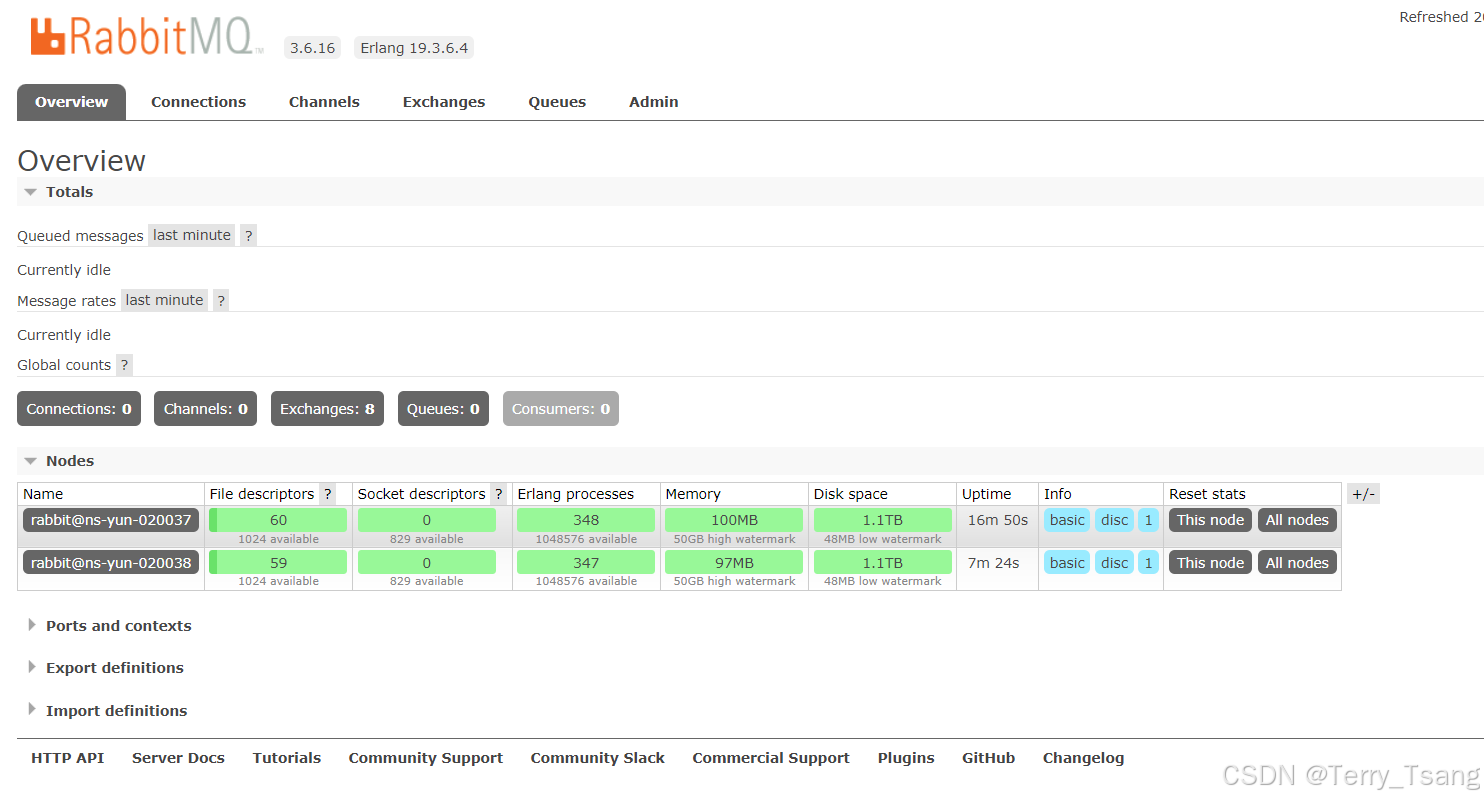Click Disk space column header
This screenshot has height=801, width=1484.
(851, 494)
